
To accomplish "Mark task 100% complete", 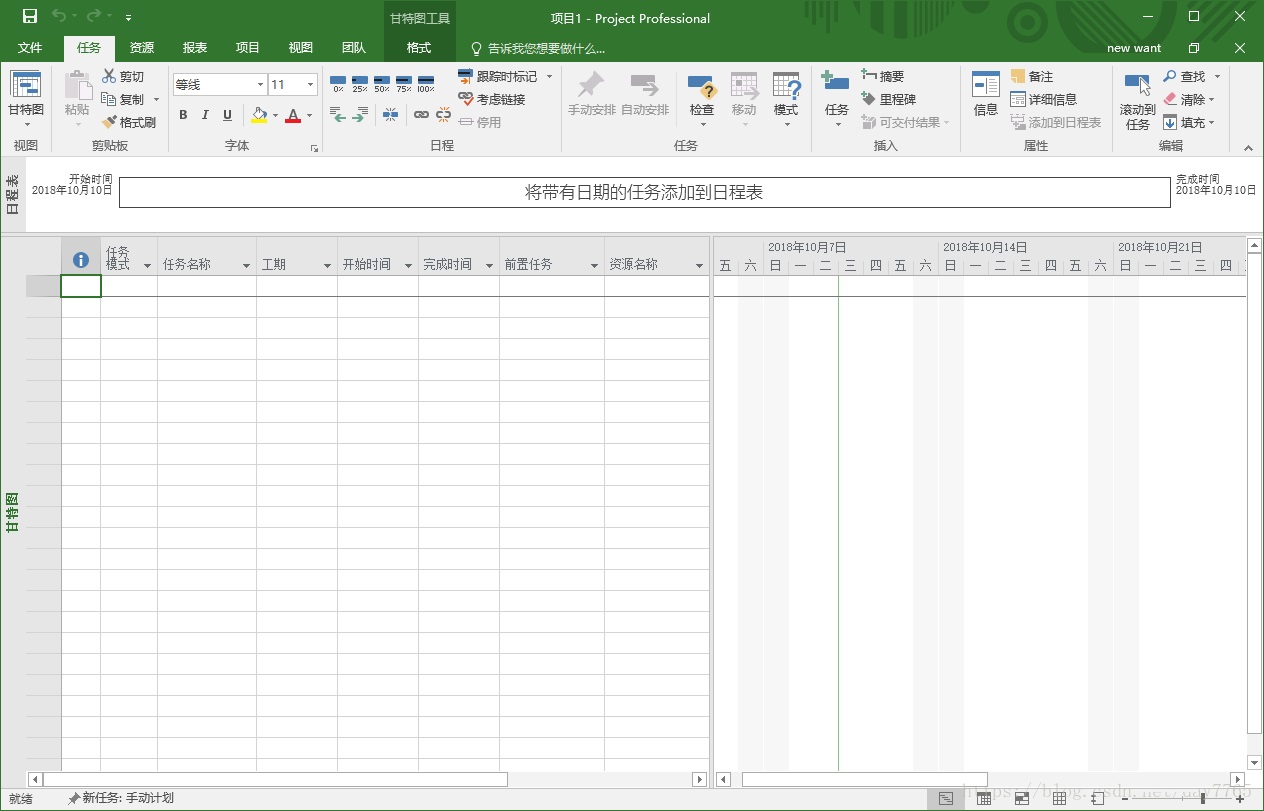I will click(426, 83).
